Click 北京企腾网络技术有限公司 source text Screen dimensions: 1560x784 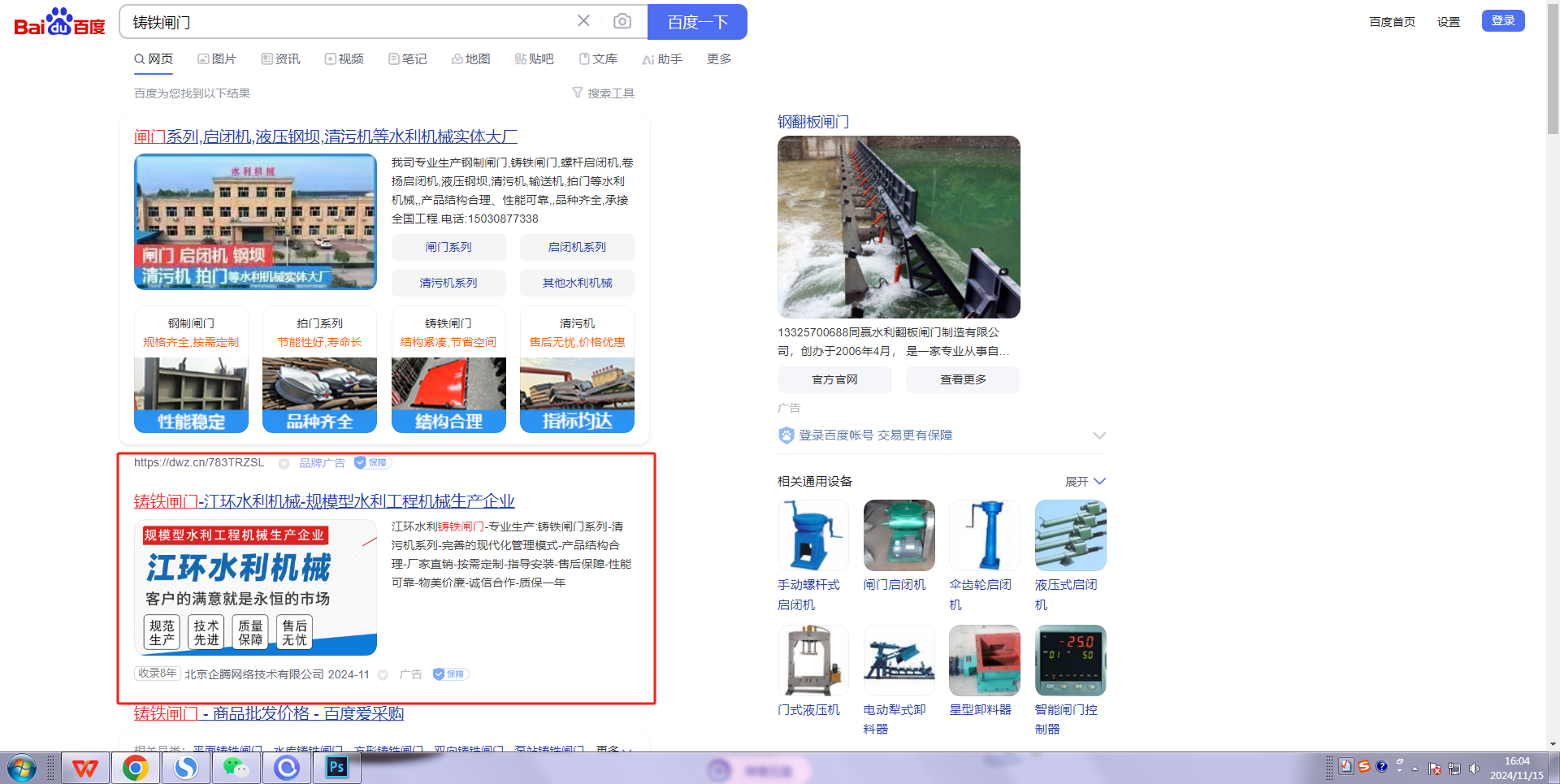254,674
